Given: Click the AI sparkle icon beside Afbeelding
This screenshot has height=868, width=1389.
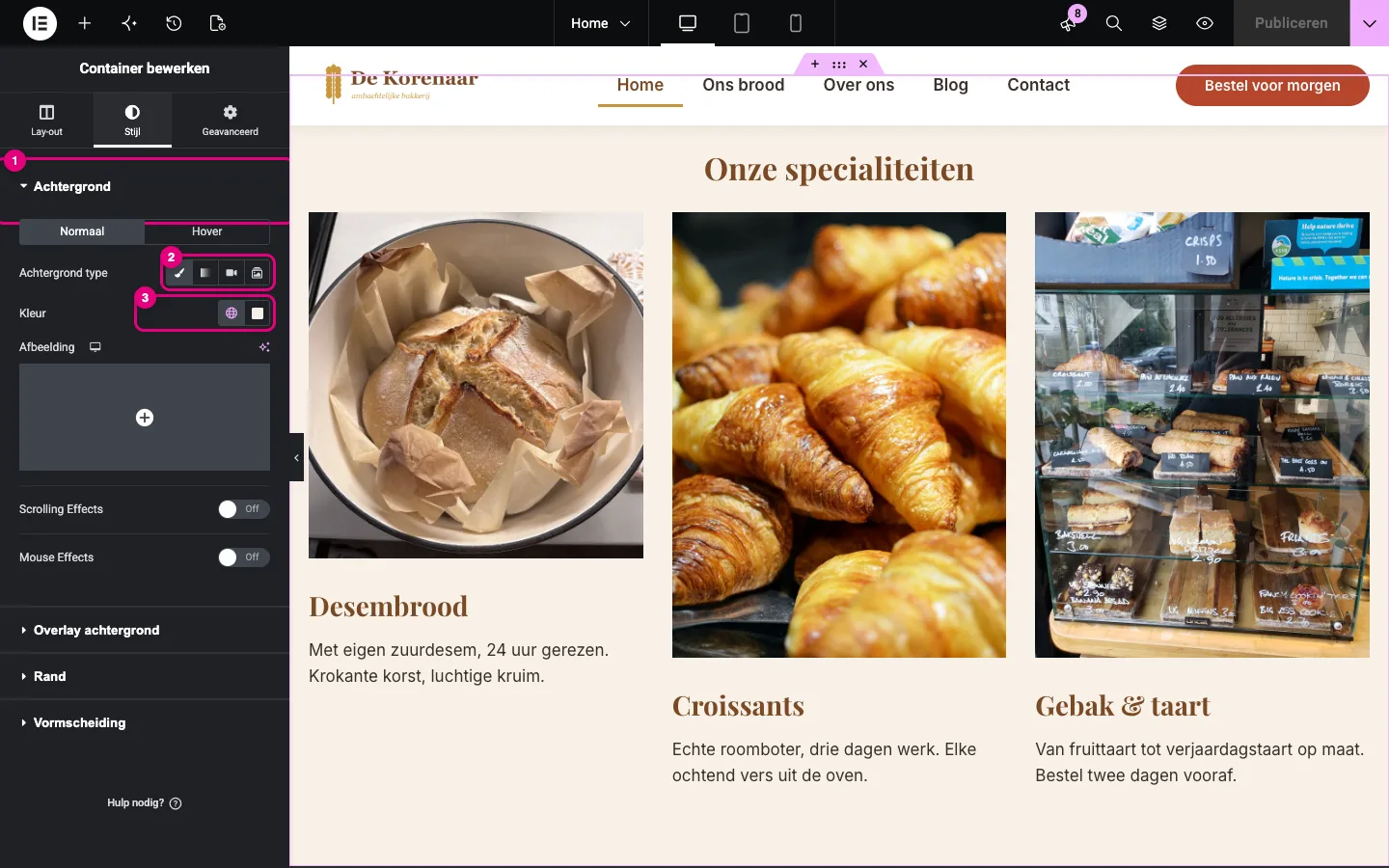Looking at the screenshot, I should pos(264,347).
